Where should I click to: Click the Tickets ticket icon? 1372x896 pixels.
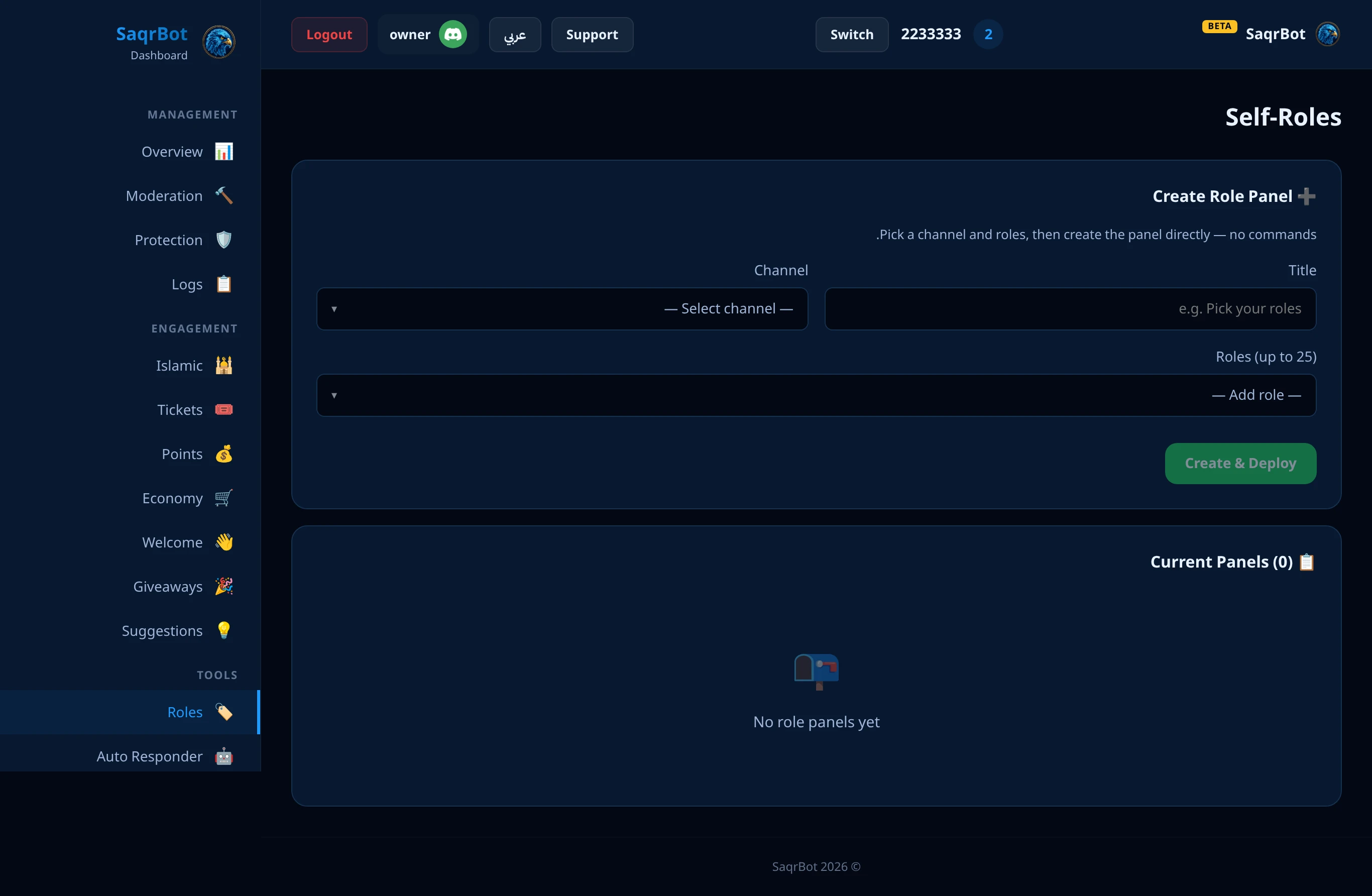pos(223,410)
